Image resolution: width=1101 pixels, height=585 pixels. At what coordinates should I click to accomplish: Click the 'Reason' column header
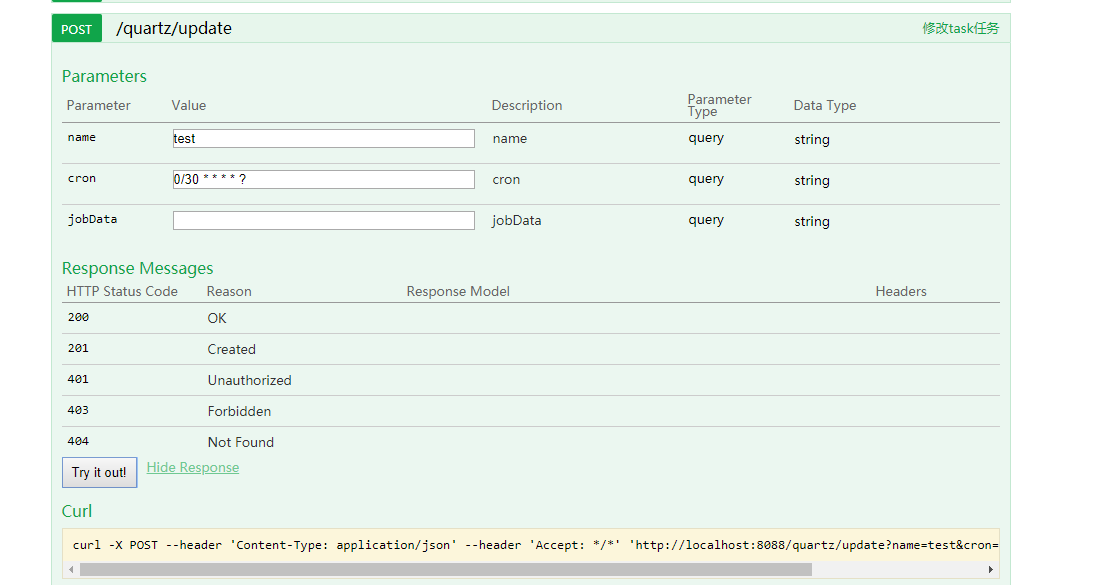[x=229, y=291]
